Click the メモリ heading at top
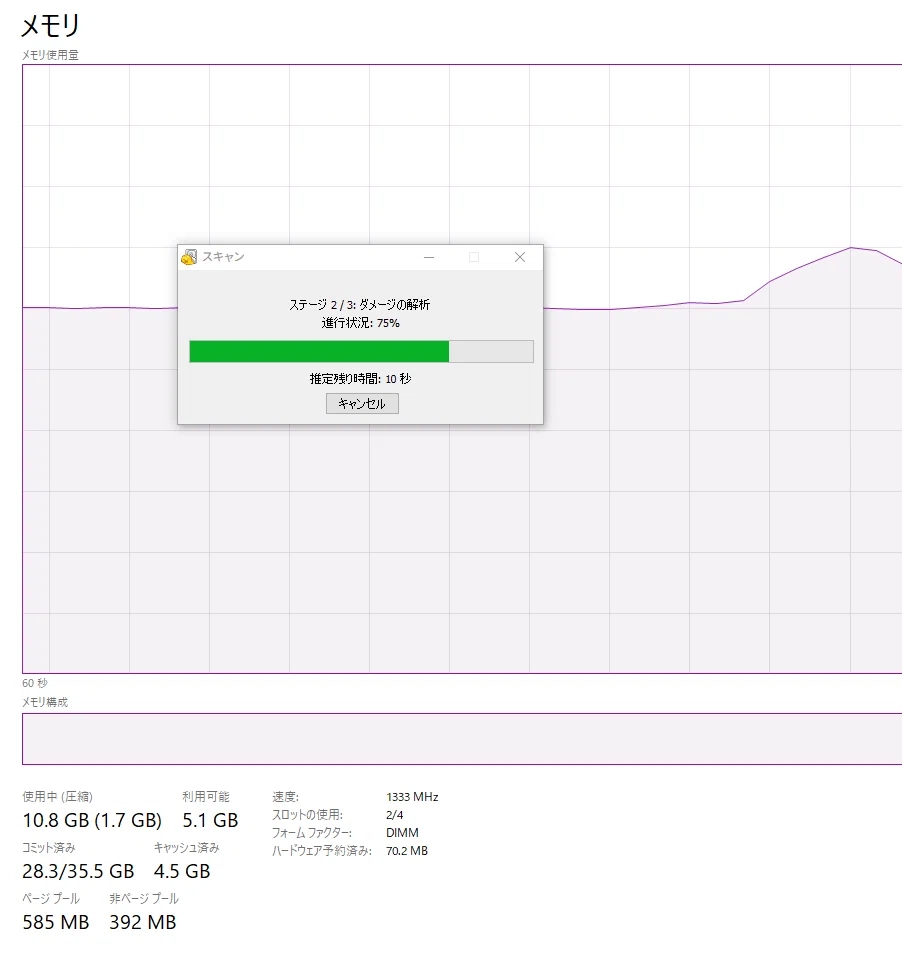This screenshot has height=965, width=902. pos(50,26)
